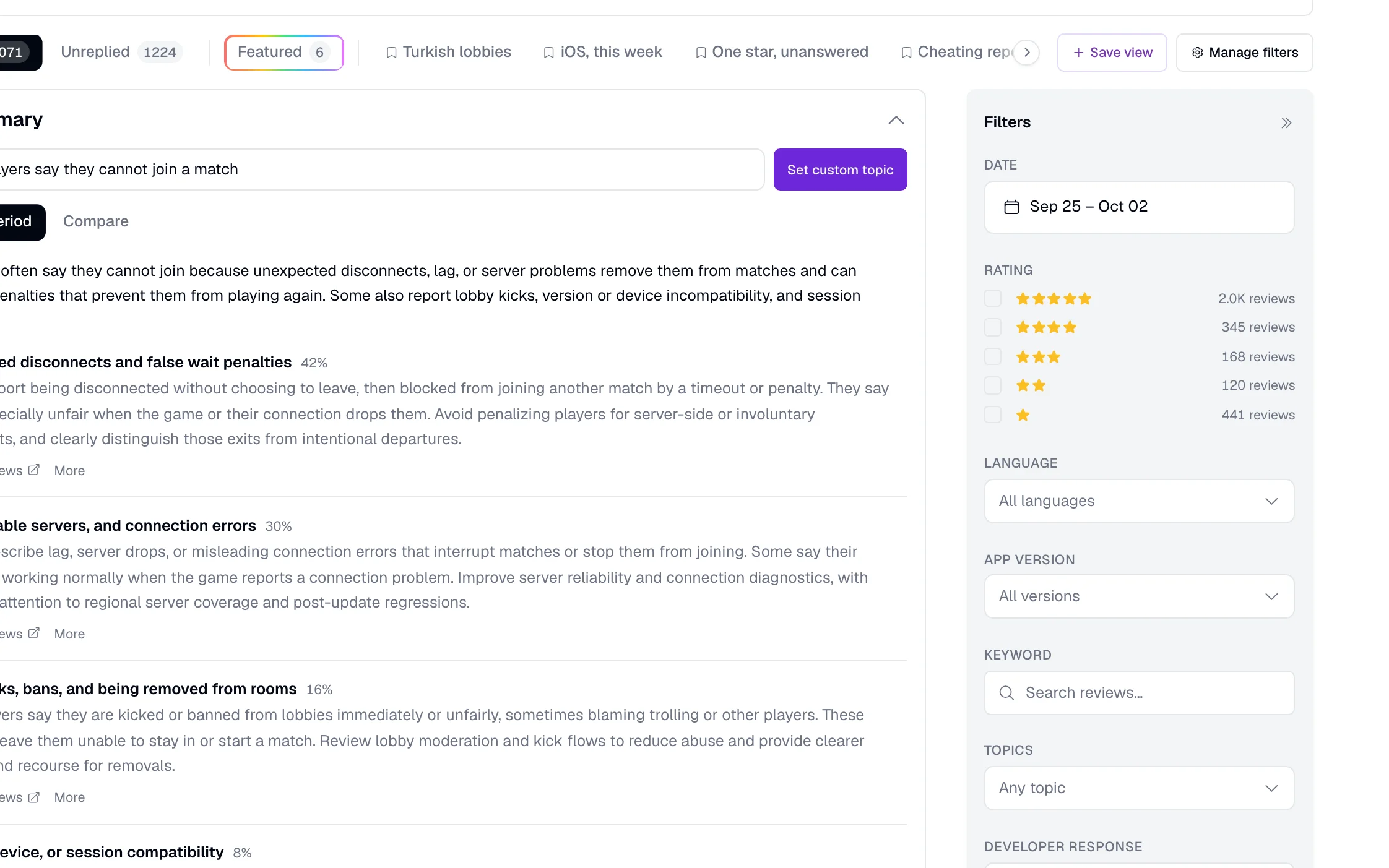Open external link icon under kicks and bans topic
Screen dimensions: 1389x868
34,797
